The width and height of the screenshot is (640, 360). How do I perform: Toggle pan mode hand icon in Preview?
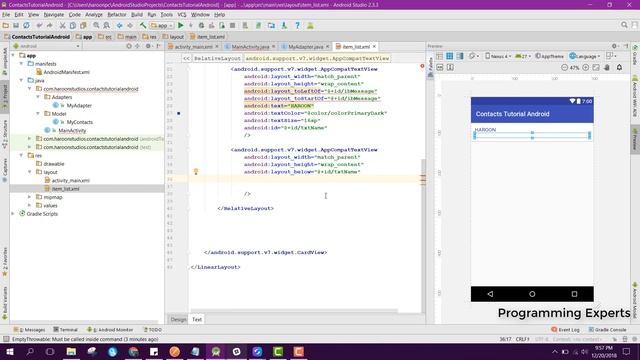pos(607,67)
